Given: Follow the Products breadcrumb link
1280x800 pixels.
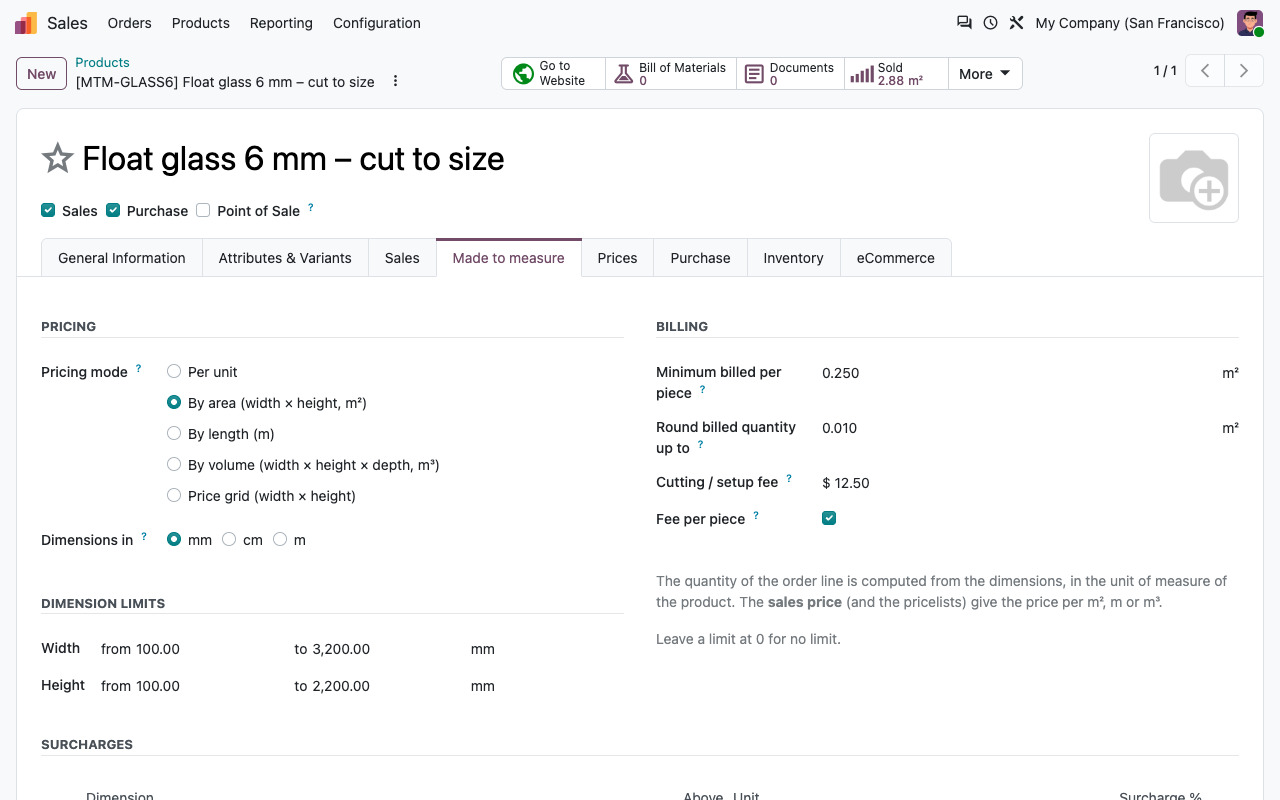Looking at the screenshot, I should (102, 62).
